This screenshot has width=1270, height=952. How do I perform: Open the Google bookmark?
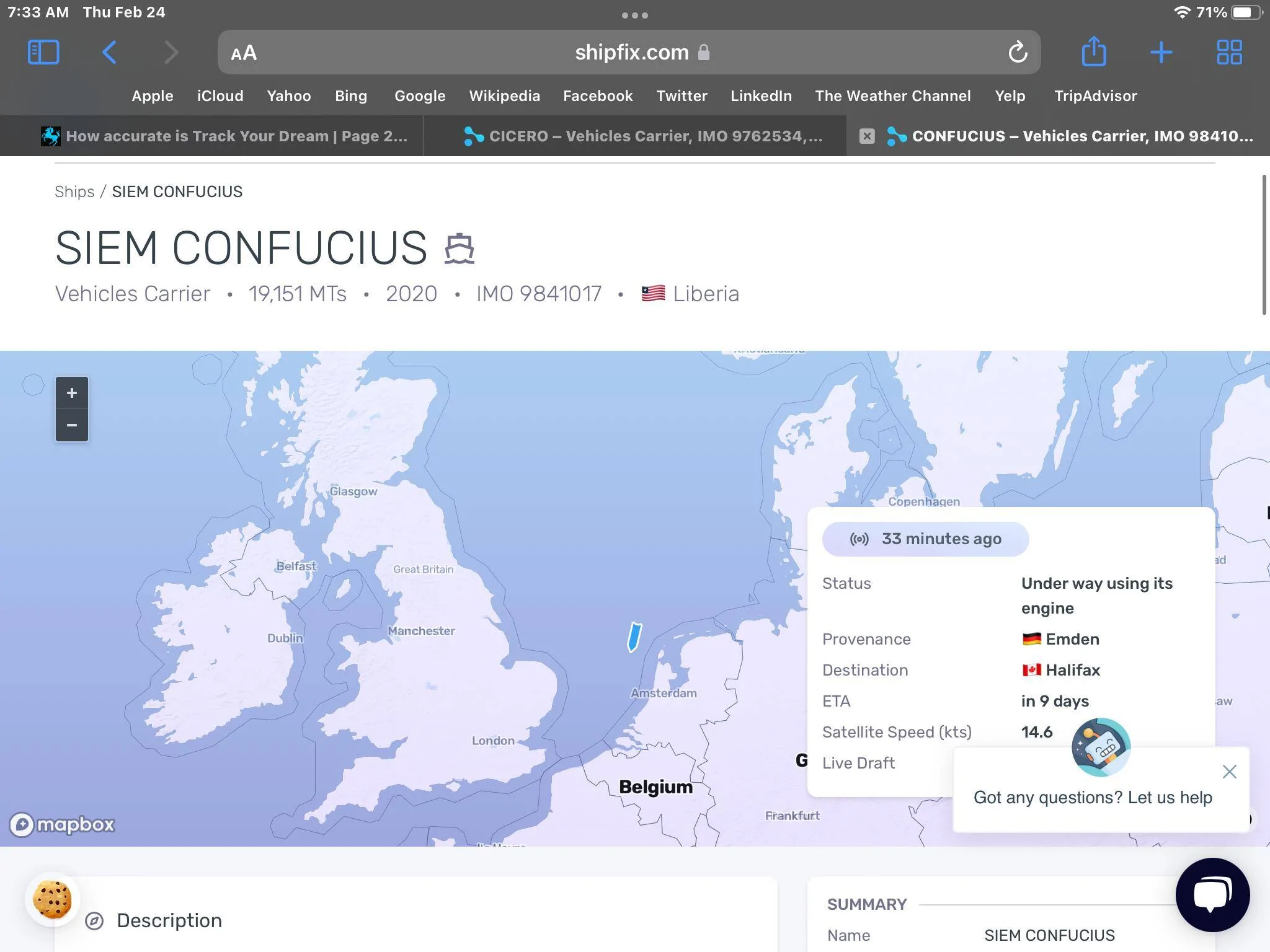pos(420,96)
